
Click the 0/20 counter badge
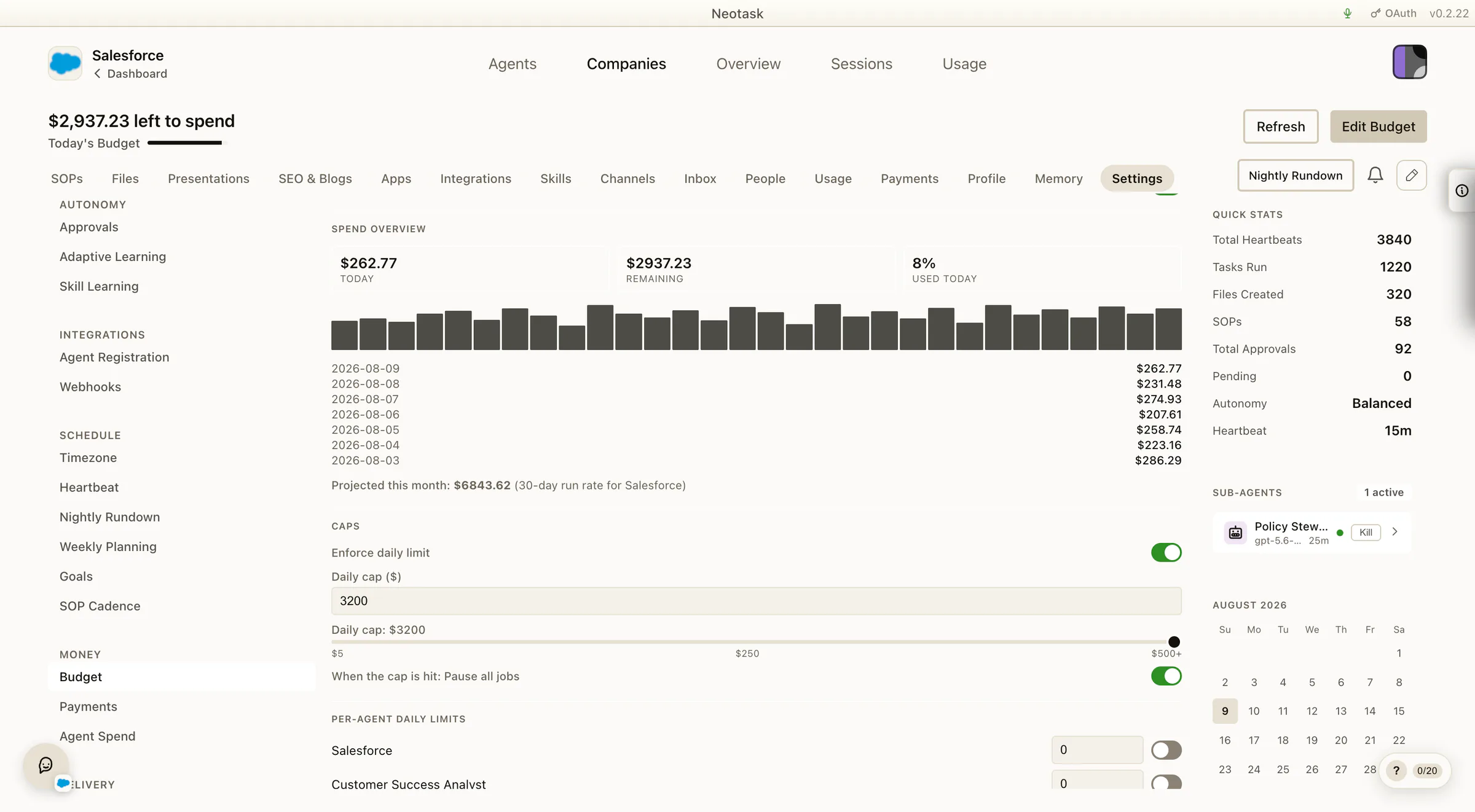(1427, 771)
